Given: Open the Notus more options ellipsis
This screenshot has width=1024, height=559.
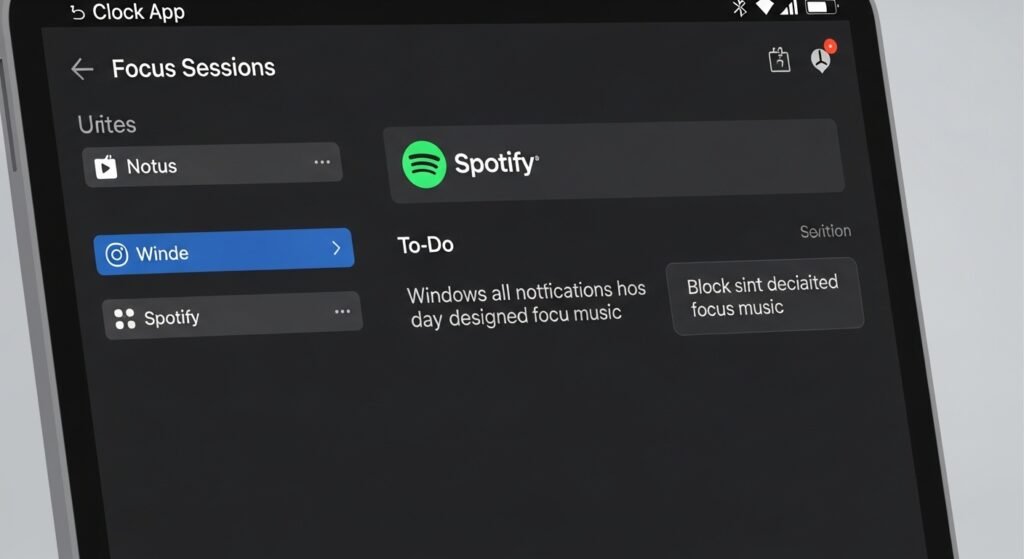Looking at the screenshot, I should tap(322, 163).
